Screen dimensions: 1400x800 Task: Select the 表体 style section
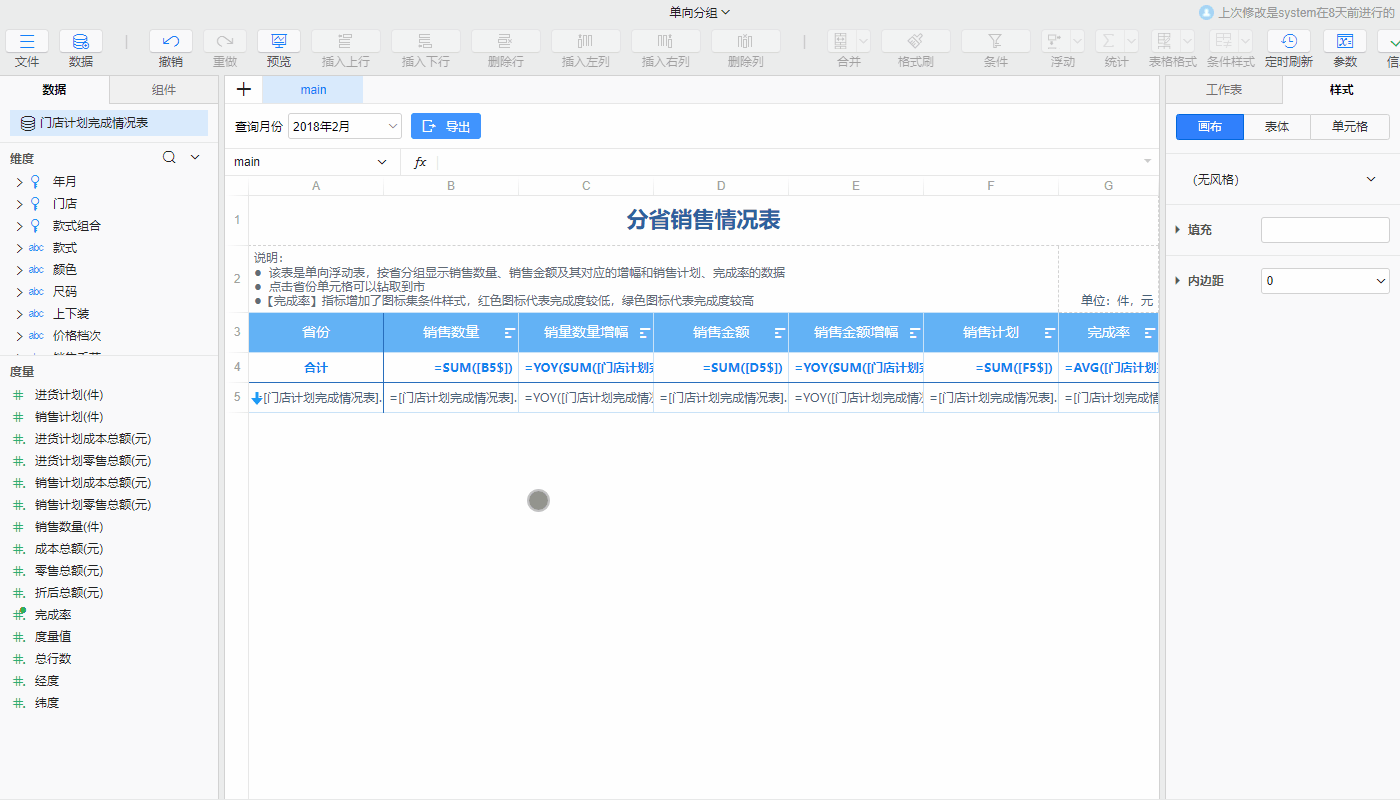point(1276,126)
